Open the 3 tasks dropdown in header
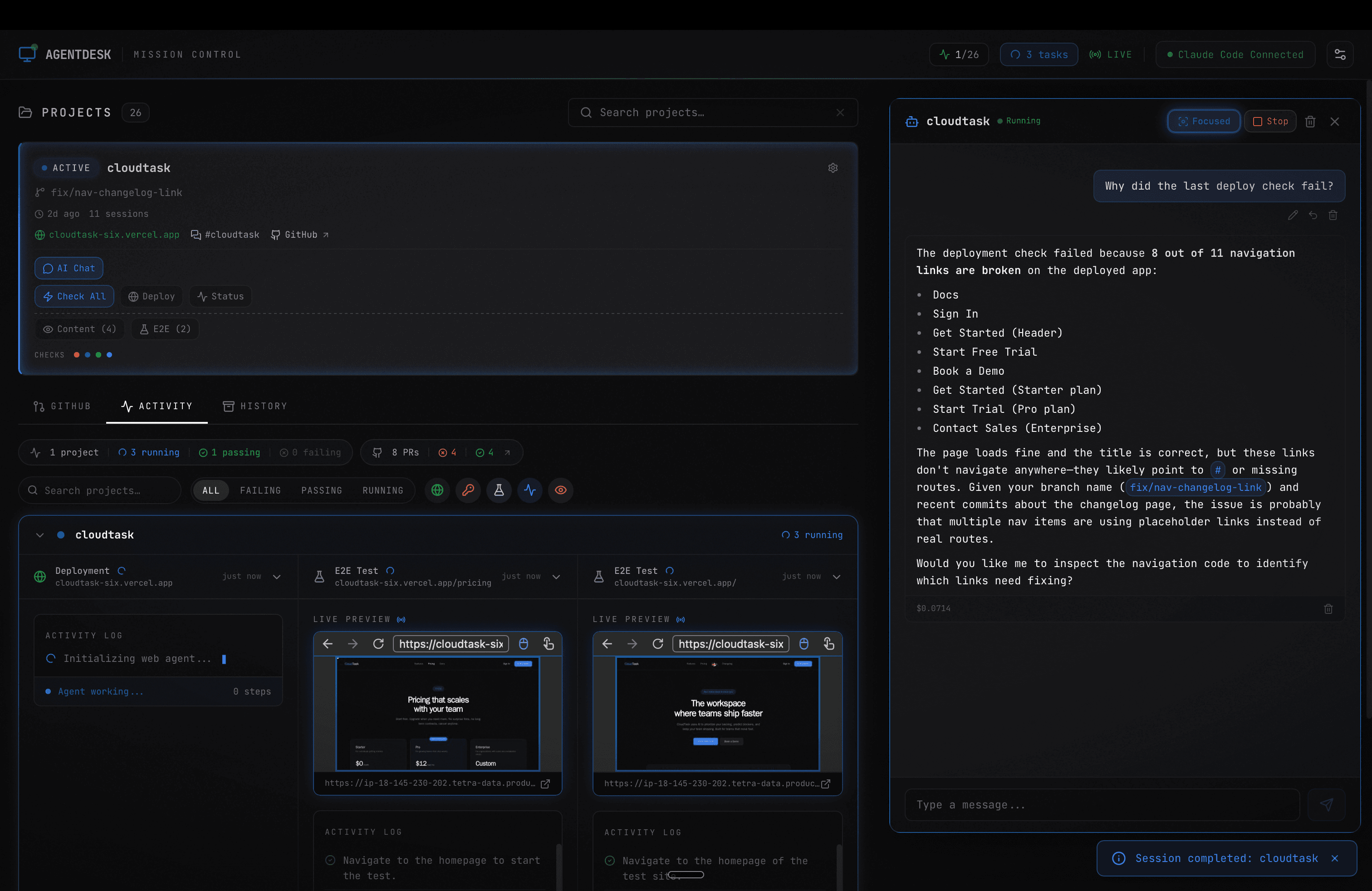 (1039, 55)
